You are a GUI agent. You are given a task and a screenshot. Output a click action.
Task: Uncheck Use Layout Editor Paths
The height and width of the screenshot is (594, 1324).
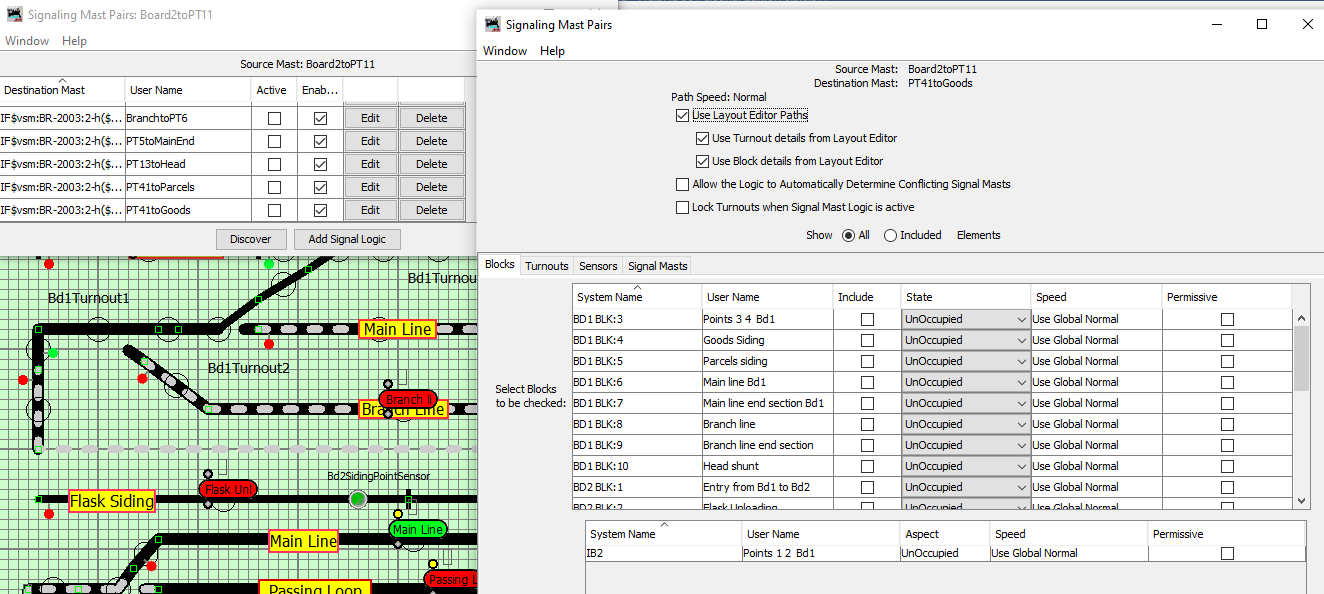tap(683, 116)
